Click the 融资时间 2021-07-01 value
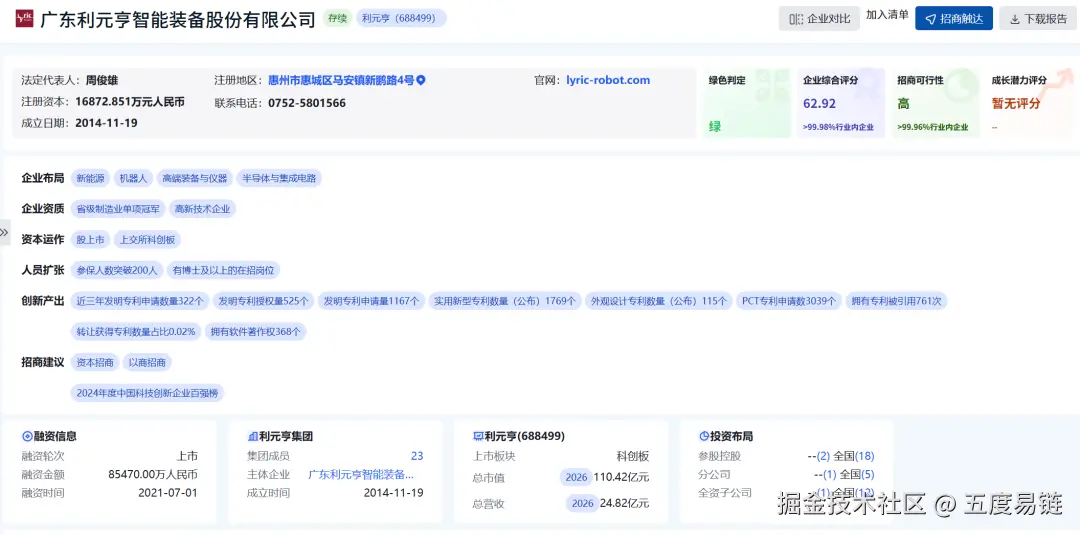The width and height of the screenshot is (1080, 535). (167, 493)
